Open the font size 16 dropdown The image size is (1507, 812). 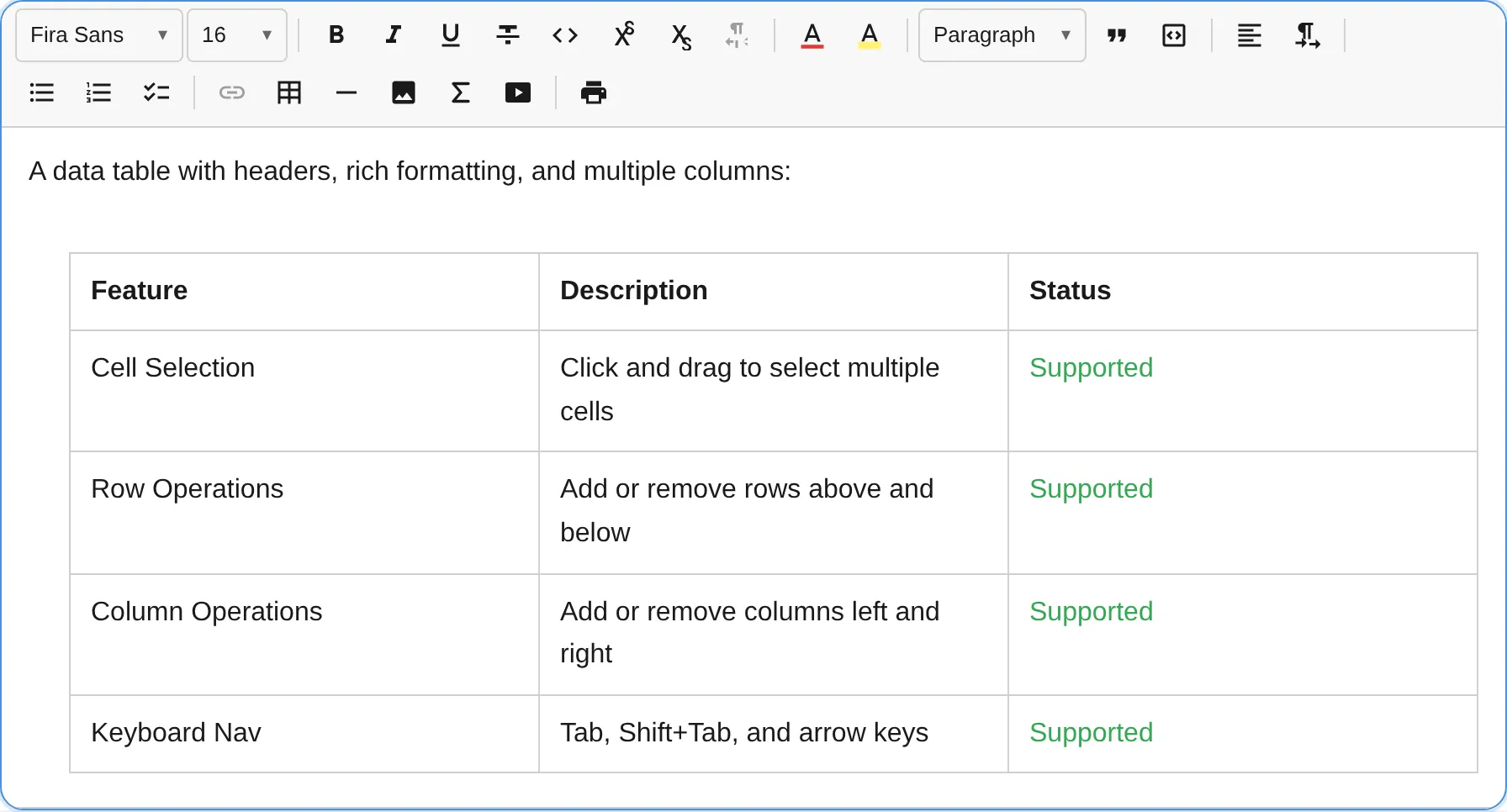(x=237, y=35)
